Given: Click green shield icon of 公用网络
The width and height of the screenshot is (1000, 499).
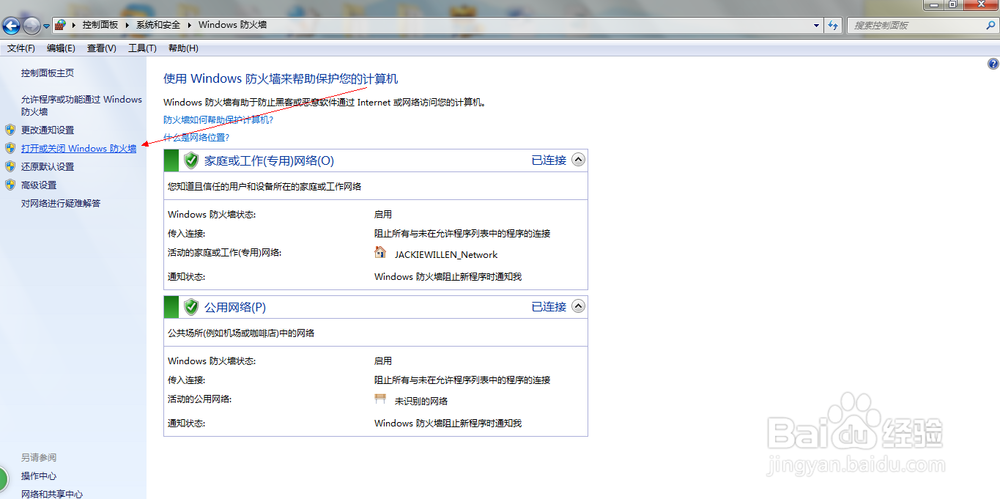Looking at the screenshot, I should pos(191,307).
